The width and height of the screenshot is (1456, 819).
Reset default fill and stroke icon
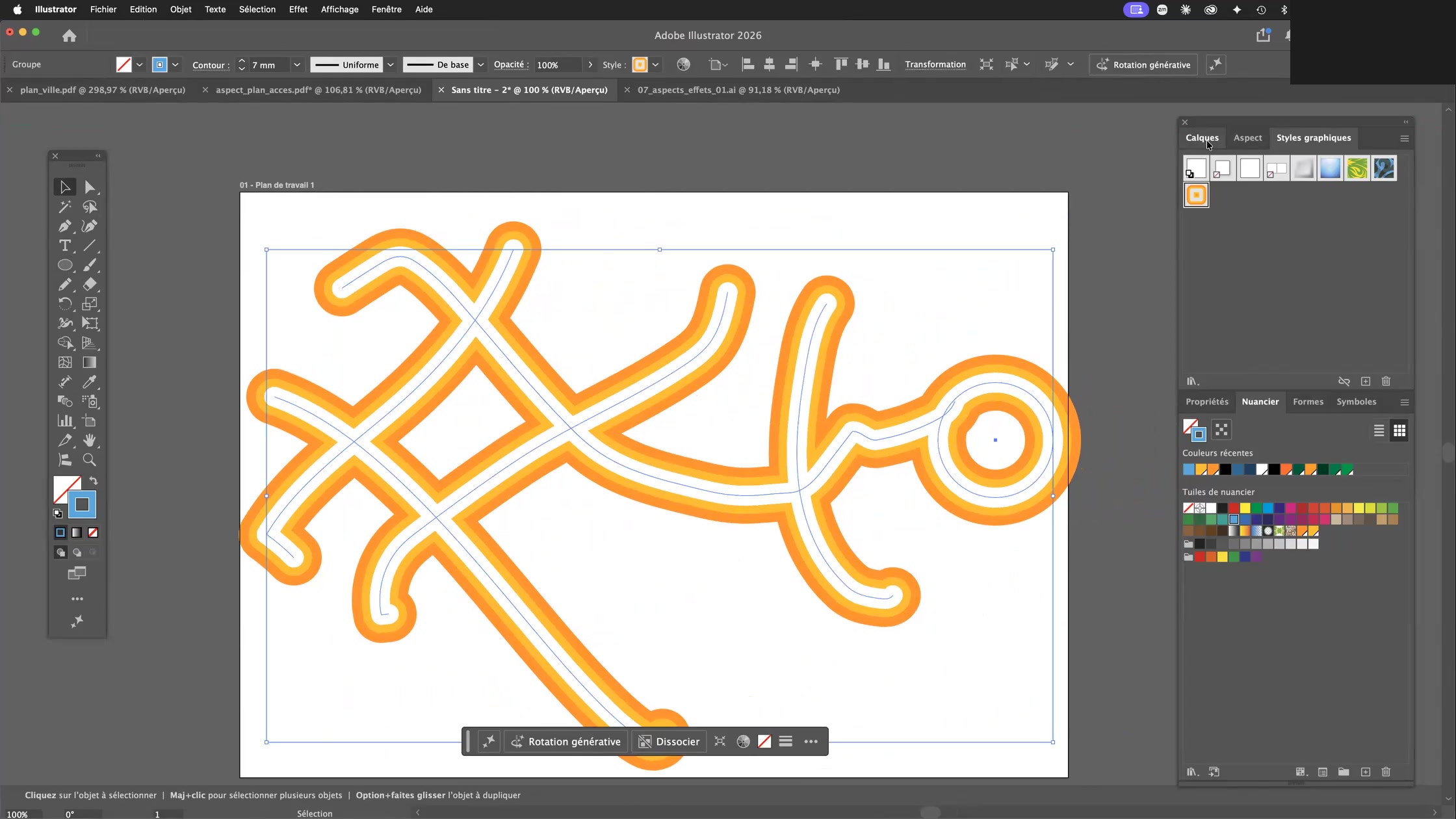58,513
